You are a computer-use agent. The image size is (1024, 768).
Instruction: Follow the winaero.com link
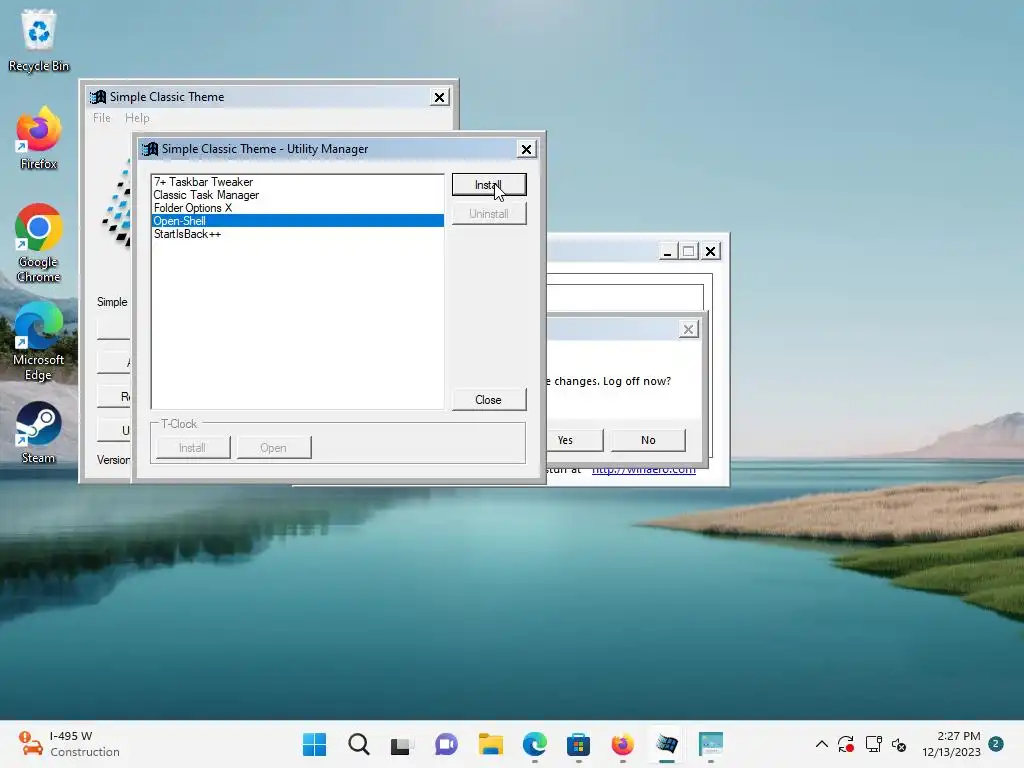click(643, 470)
